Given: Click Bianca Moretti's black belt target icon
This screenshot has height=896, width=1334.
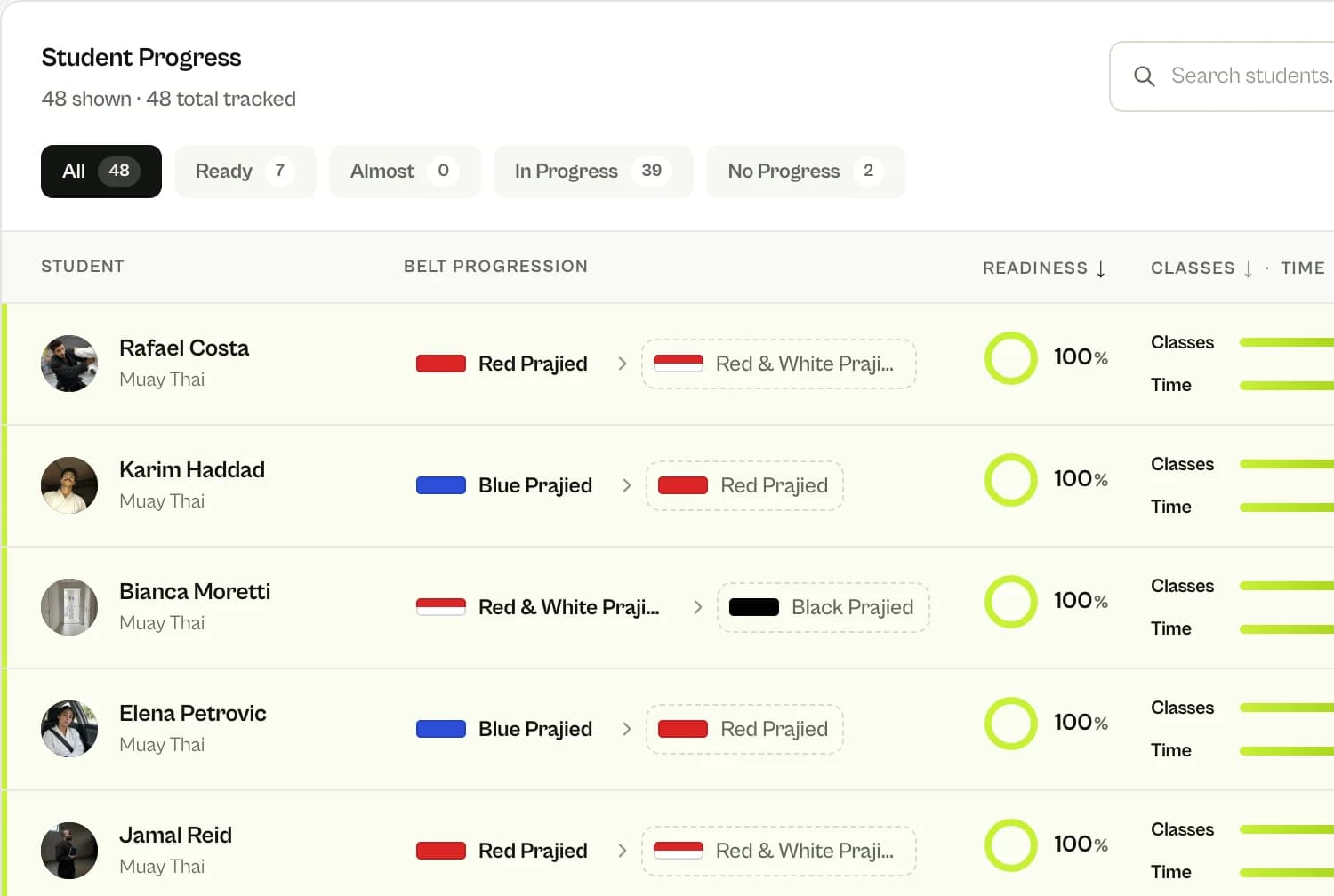Looking at the screenshot, I should [754, 607].
